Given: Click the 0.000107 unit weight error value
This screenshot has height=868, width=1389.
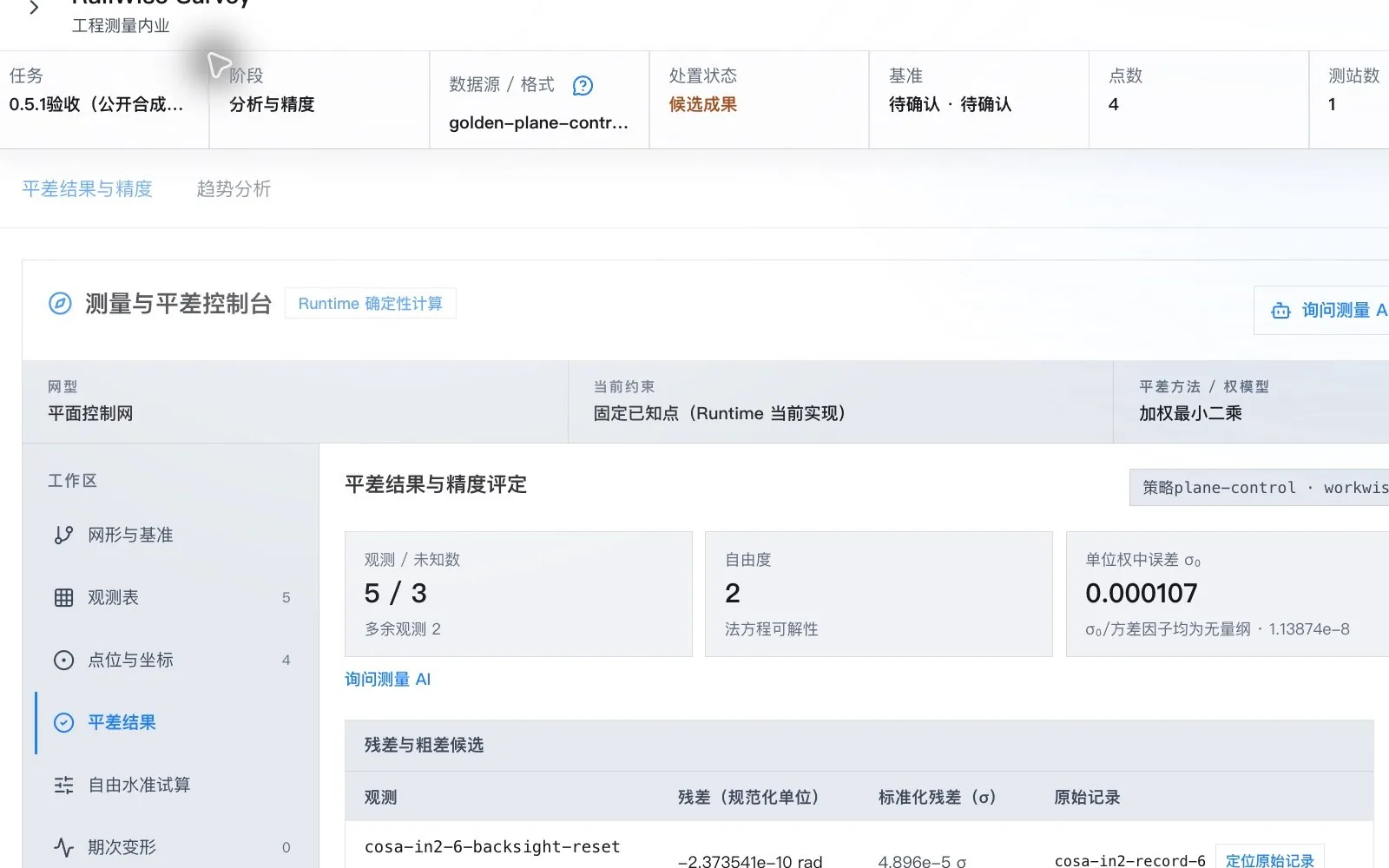Looking at the screenshot, I should point(1142,593).
